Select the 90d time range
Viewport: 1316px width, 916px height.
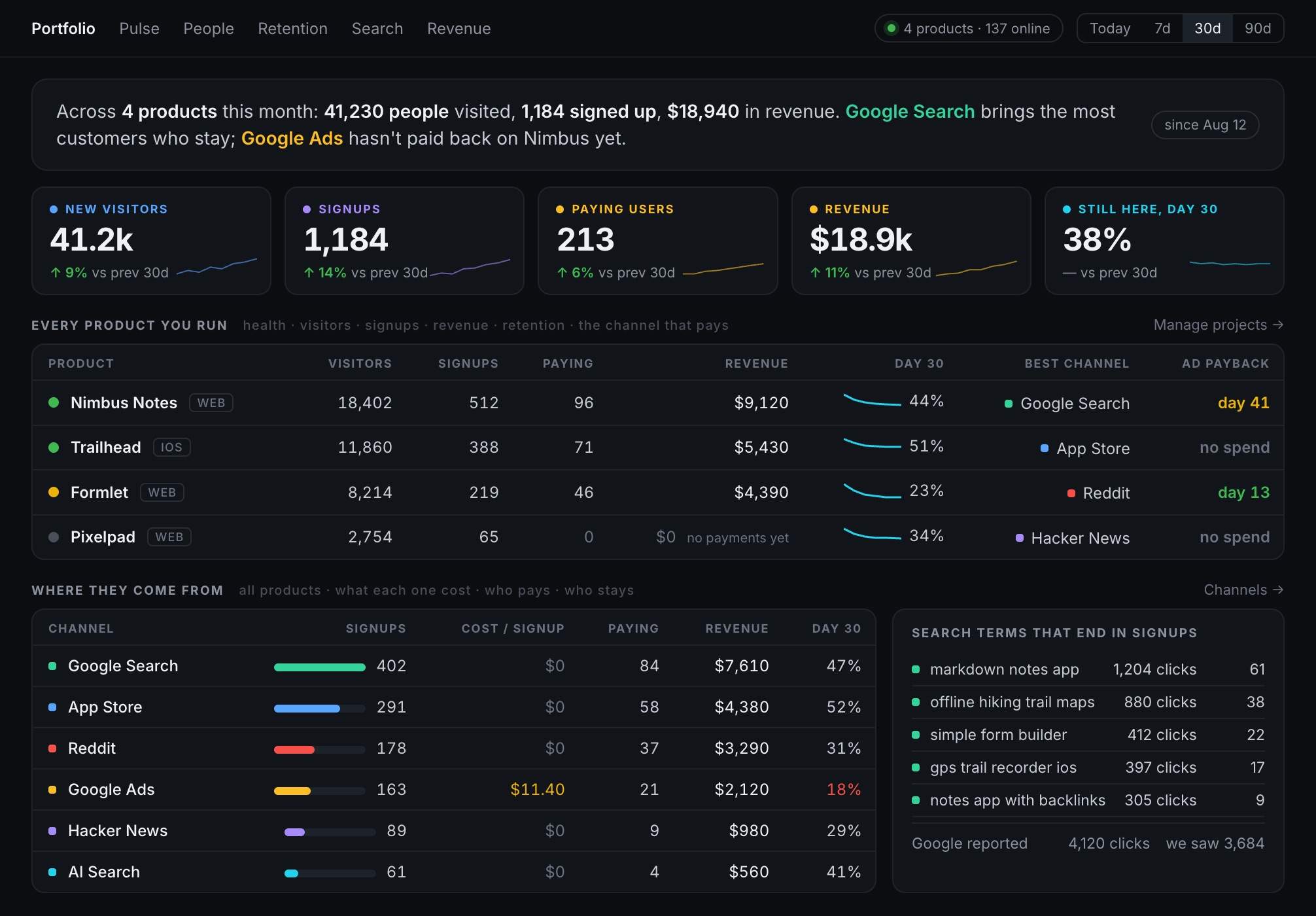(x=1258, y=29)
